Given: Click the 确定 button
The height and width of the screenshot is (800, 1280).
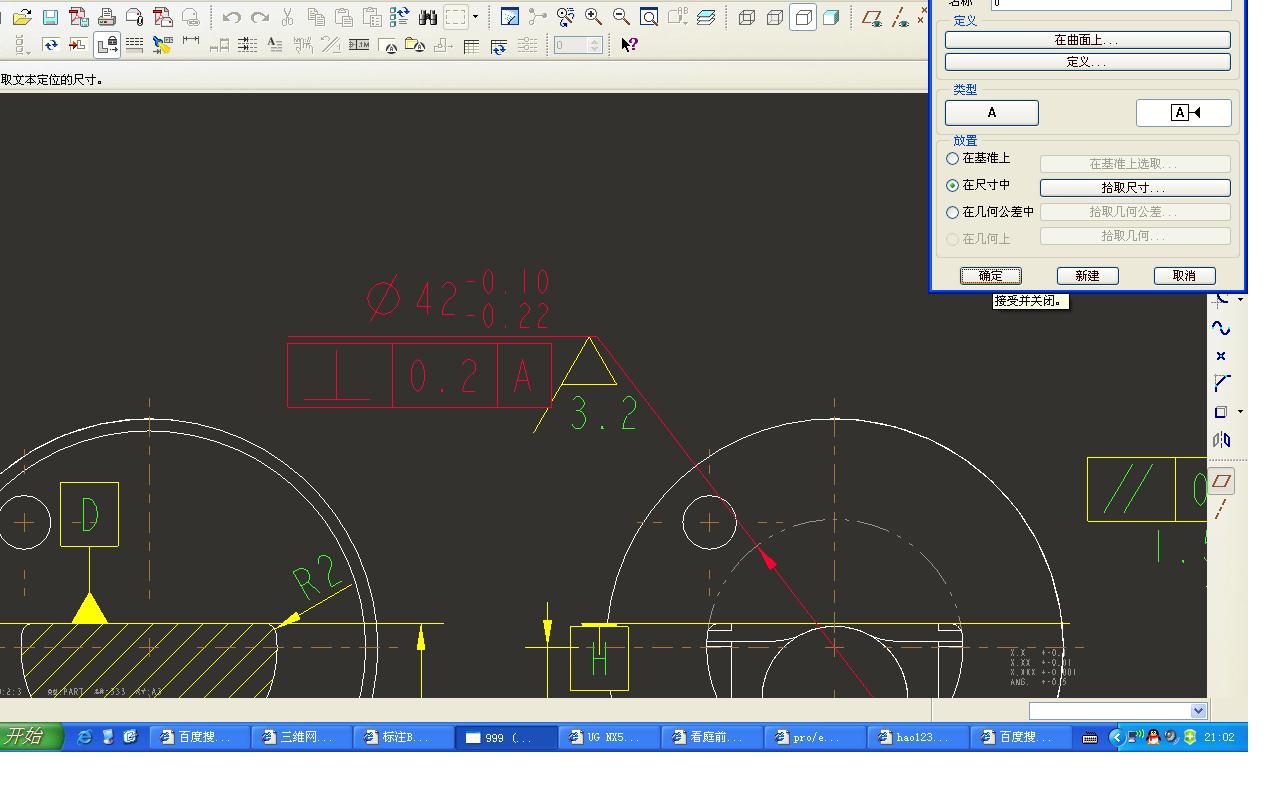Looking at the screenshot, I should pos(990,276).
